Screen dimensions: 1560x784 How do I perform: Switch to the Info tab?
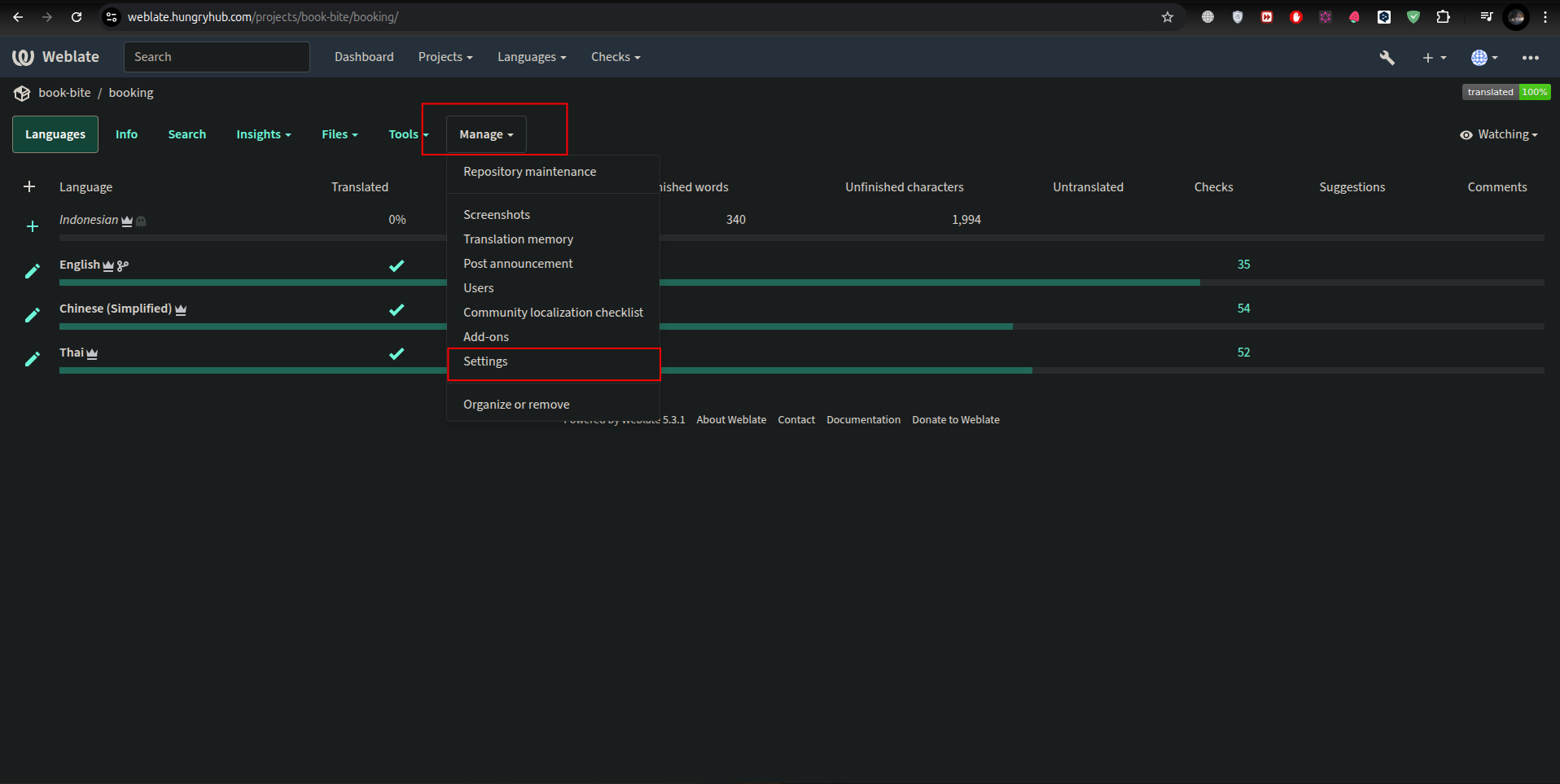pyautogui.click(x=126, y=135)
